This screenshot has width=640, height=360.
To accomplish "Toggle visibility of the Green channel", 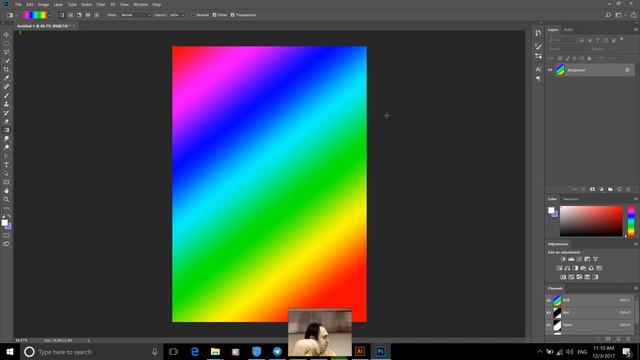I will pyautogui.click(x=549, y=325).
